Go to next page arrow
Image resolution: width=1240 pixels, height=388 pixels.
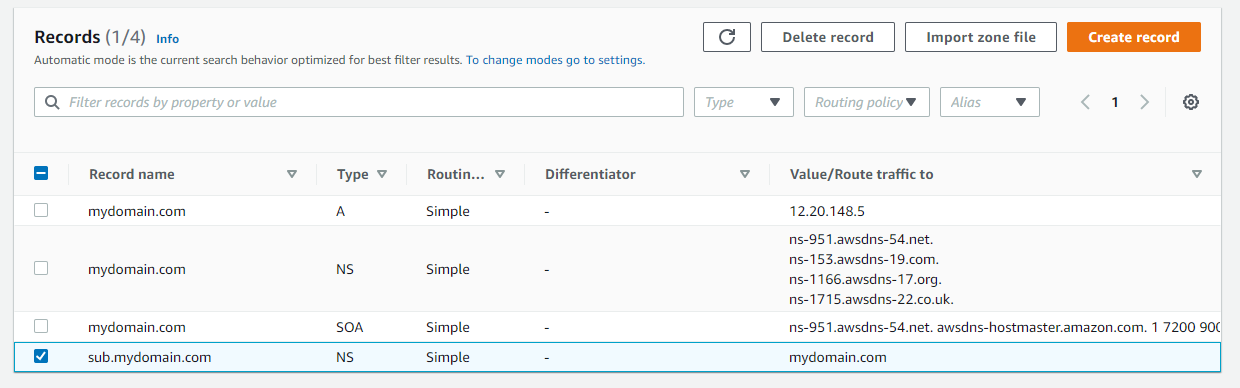(x=1145, y=102)
